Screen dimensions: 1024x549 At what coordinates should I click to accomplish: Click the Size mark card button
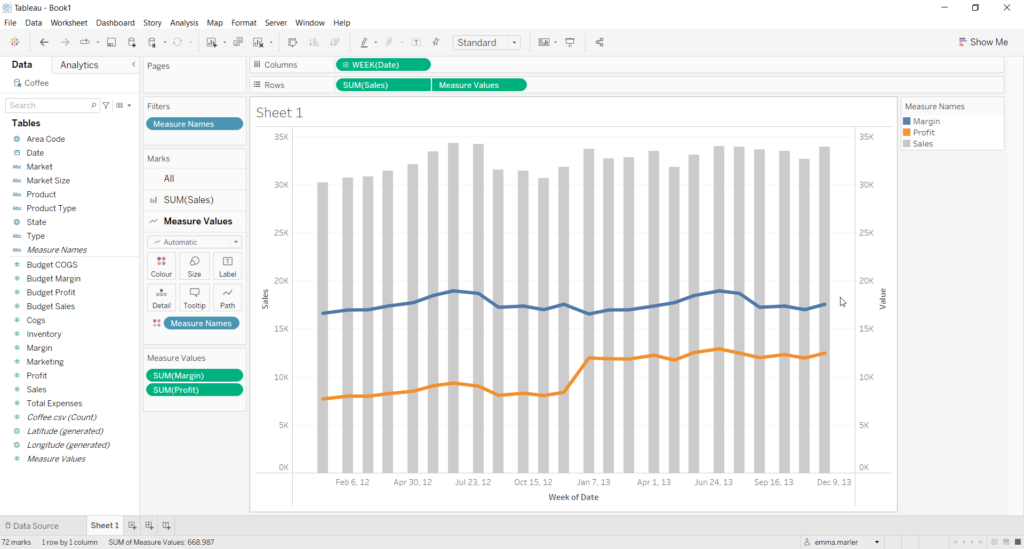(x=194, y=267)
